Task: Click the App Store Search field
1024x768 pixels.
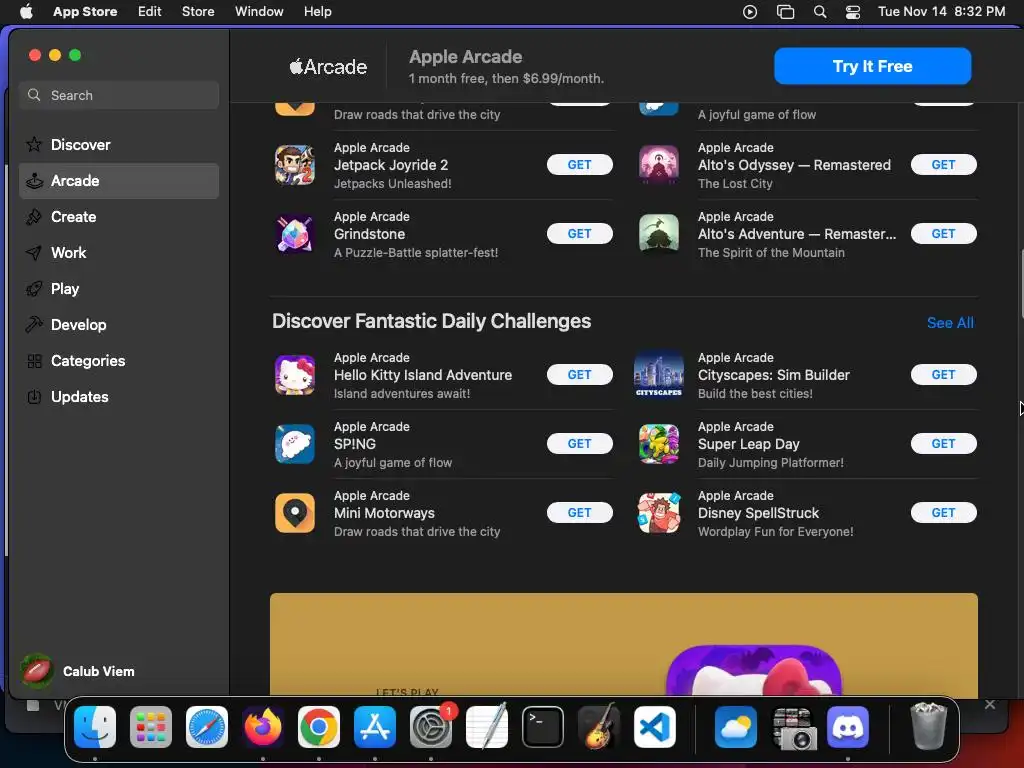Action: 119,95
